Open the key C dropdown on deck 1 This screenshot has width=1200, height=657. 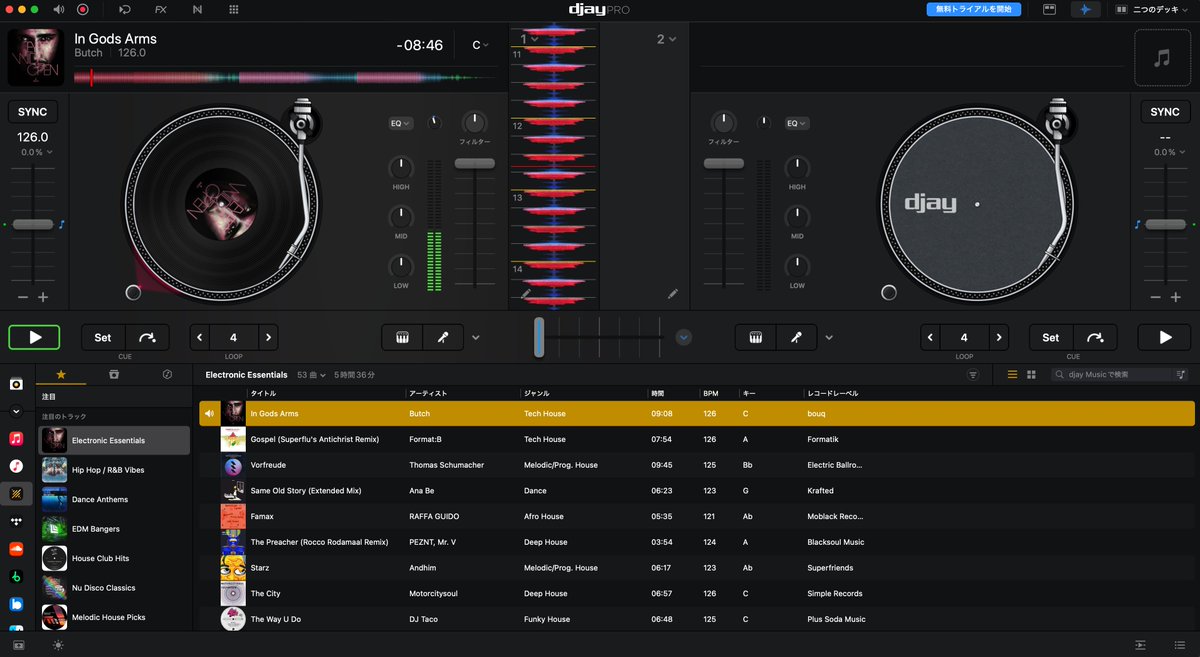pos(482,45)
